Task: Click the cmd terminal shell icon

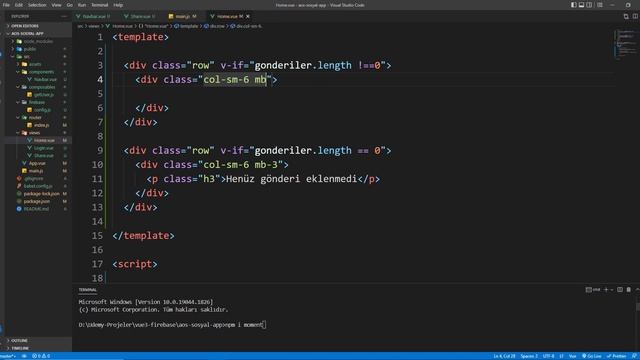Action: (593, 290)
